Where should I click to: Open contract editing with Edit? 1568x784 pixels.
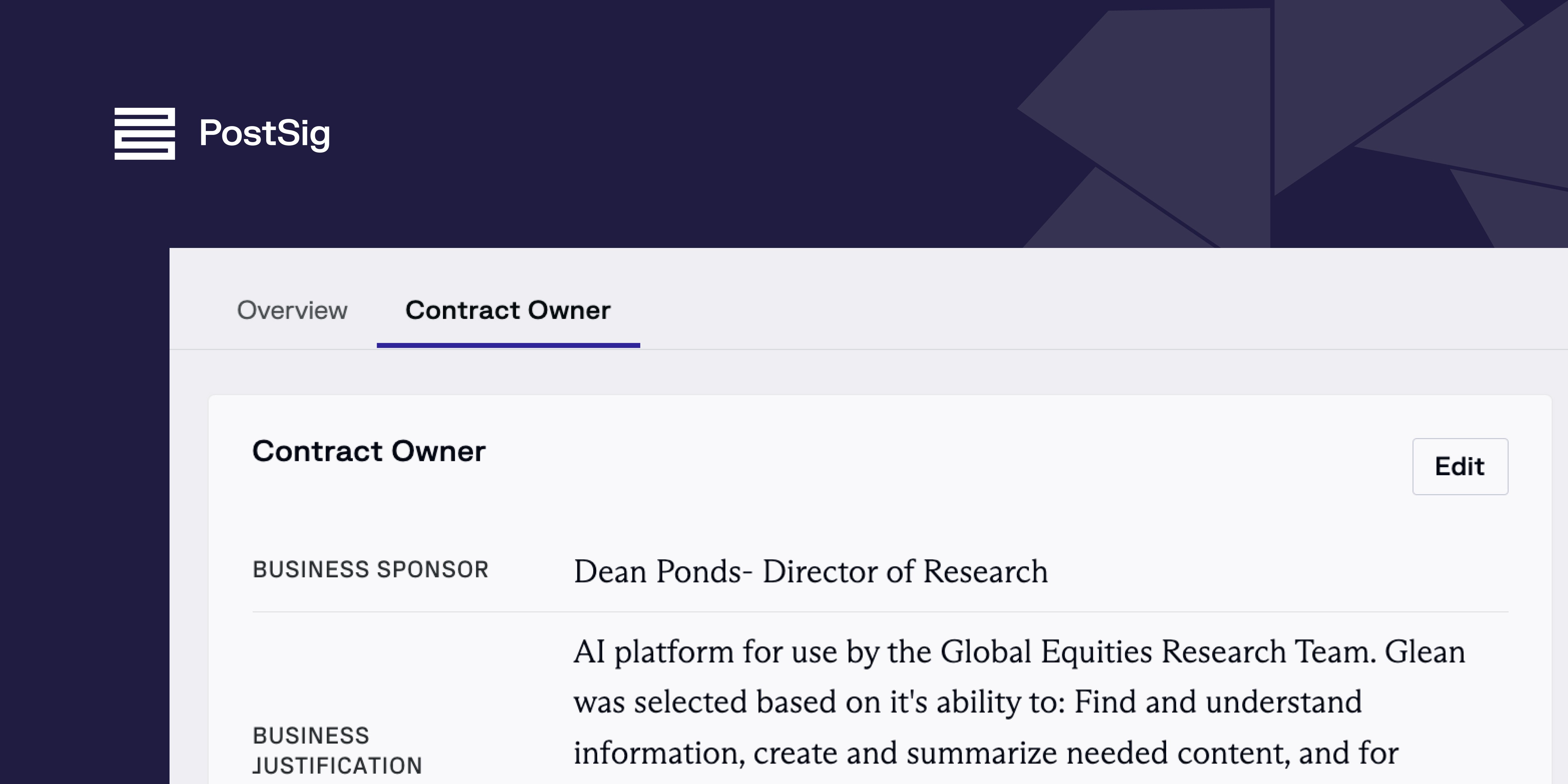[x=1460, y=466]
